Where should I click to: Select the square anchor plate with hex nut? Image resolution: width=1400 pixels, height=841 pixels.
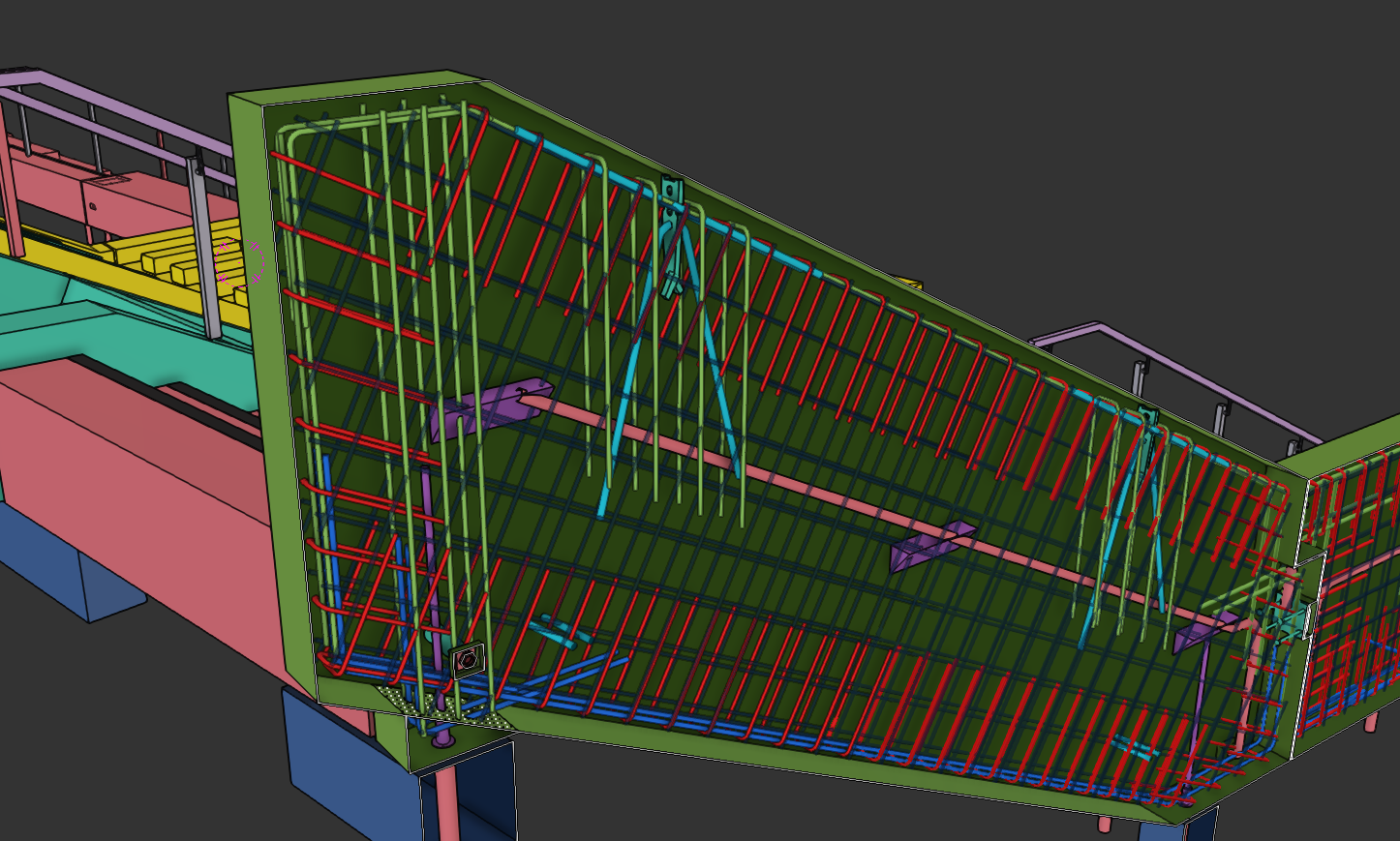coord(467,661)
